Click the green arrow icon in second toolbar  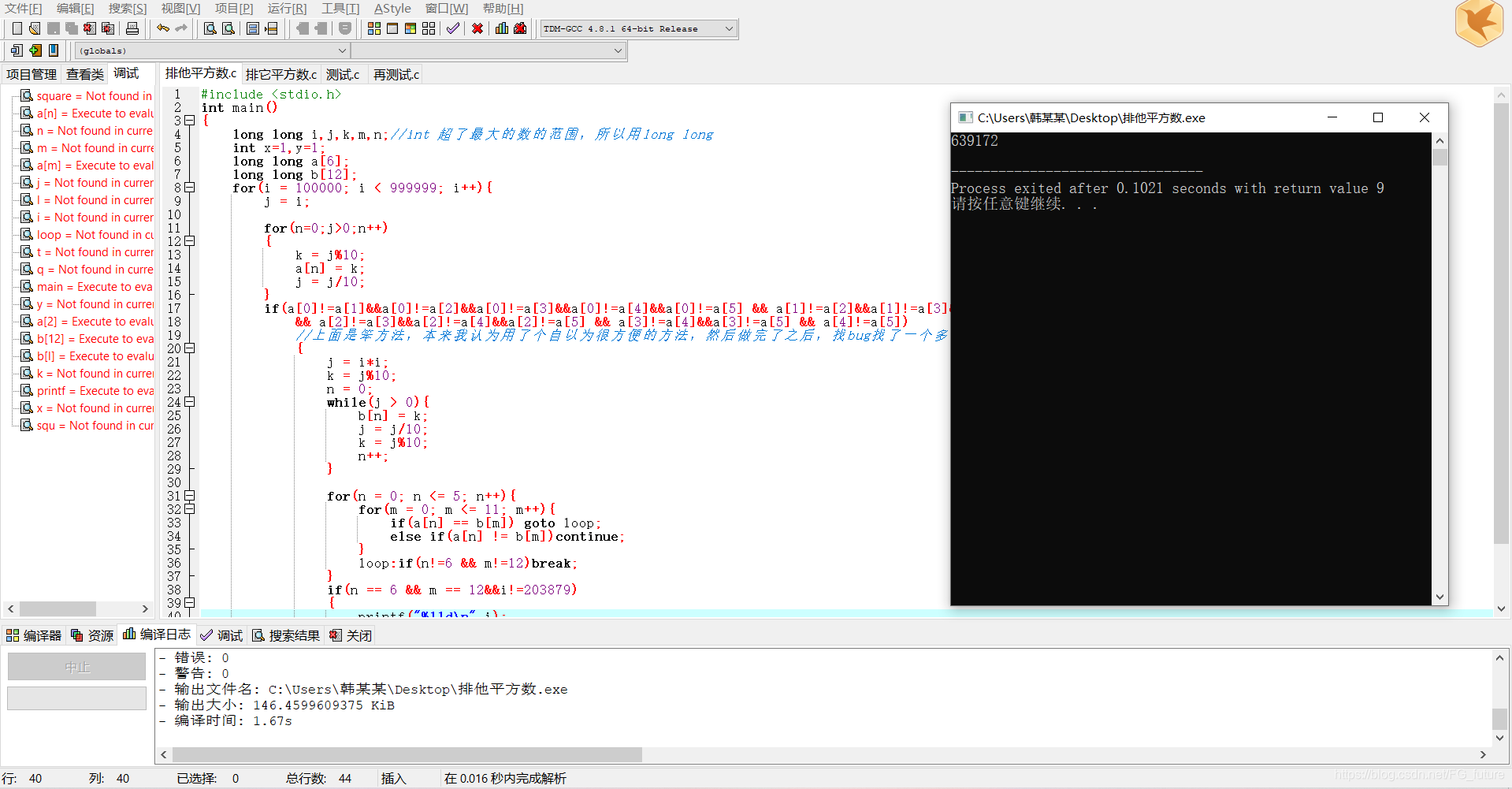pos(35,50)
